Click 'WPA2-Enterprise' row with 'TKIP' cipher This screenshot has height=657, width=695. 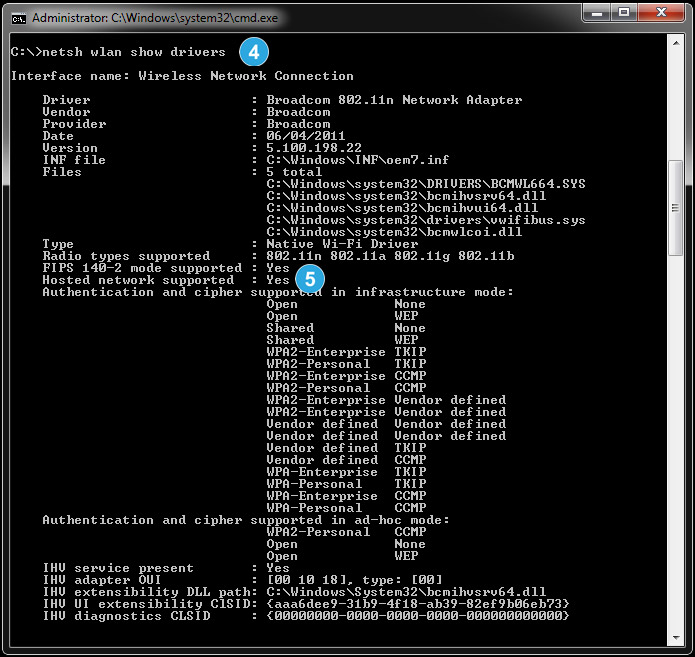pyautogui.click(x=346, y=352)
